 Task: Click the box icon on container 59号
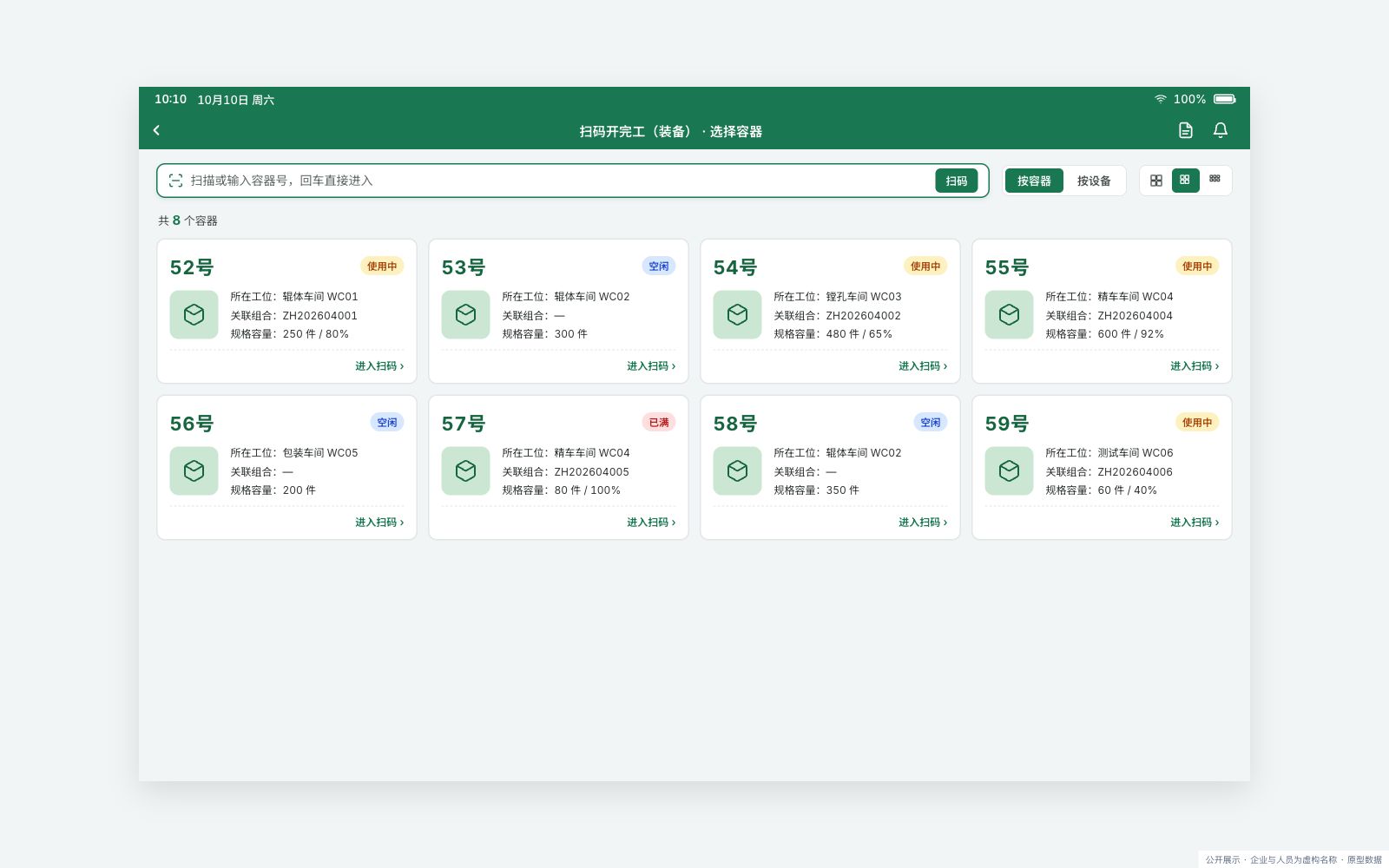click(x=1009, y=470)
